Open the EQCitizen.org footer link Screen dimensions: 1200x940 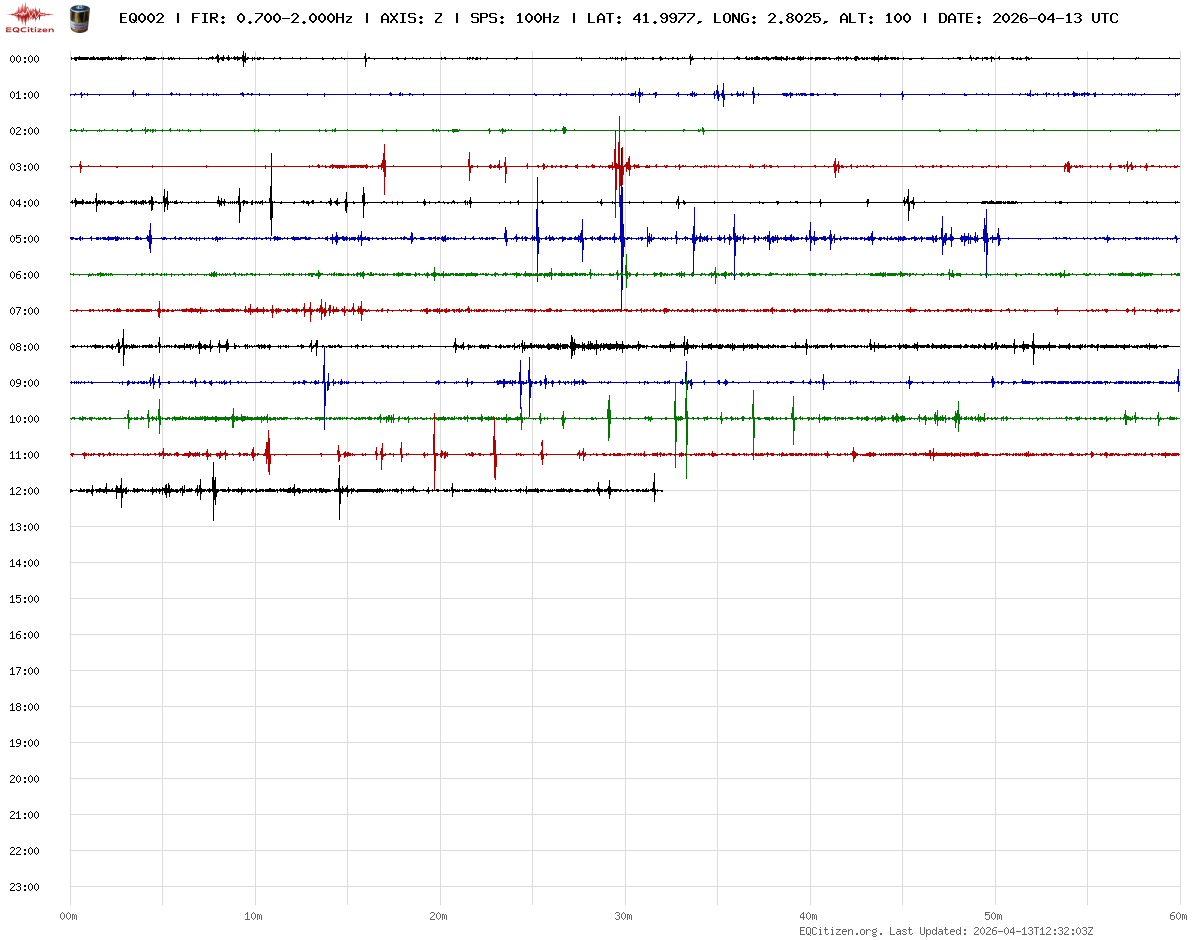pyautogui.click(x=840, y=931)
